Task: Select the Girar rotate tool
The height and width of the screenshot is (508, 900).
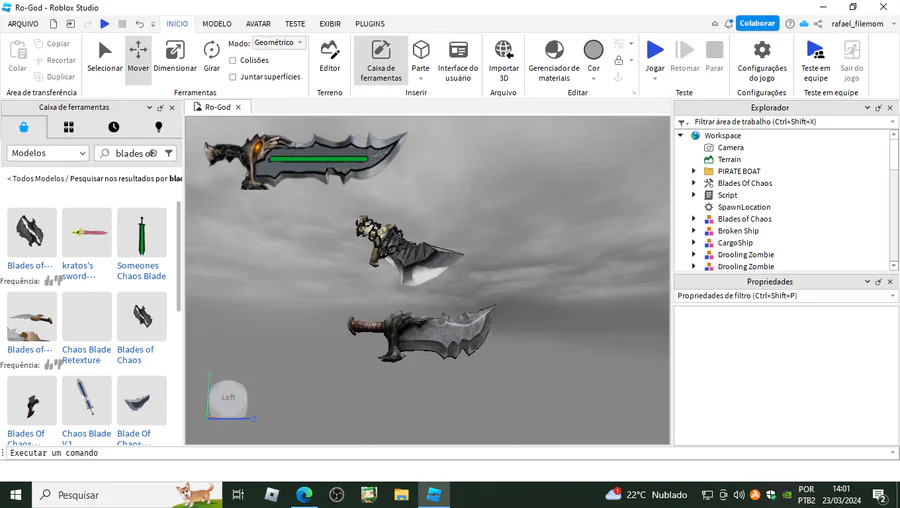Action: [x=211, y=57]
